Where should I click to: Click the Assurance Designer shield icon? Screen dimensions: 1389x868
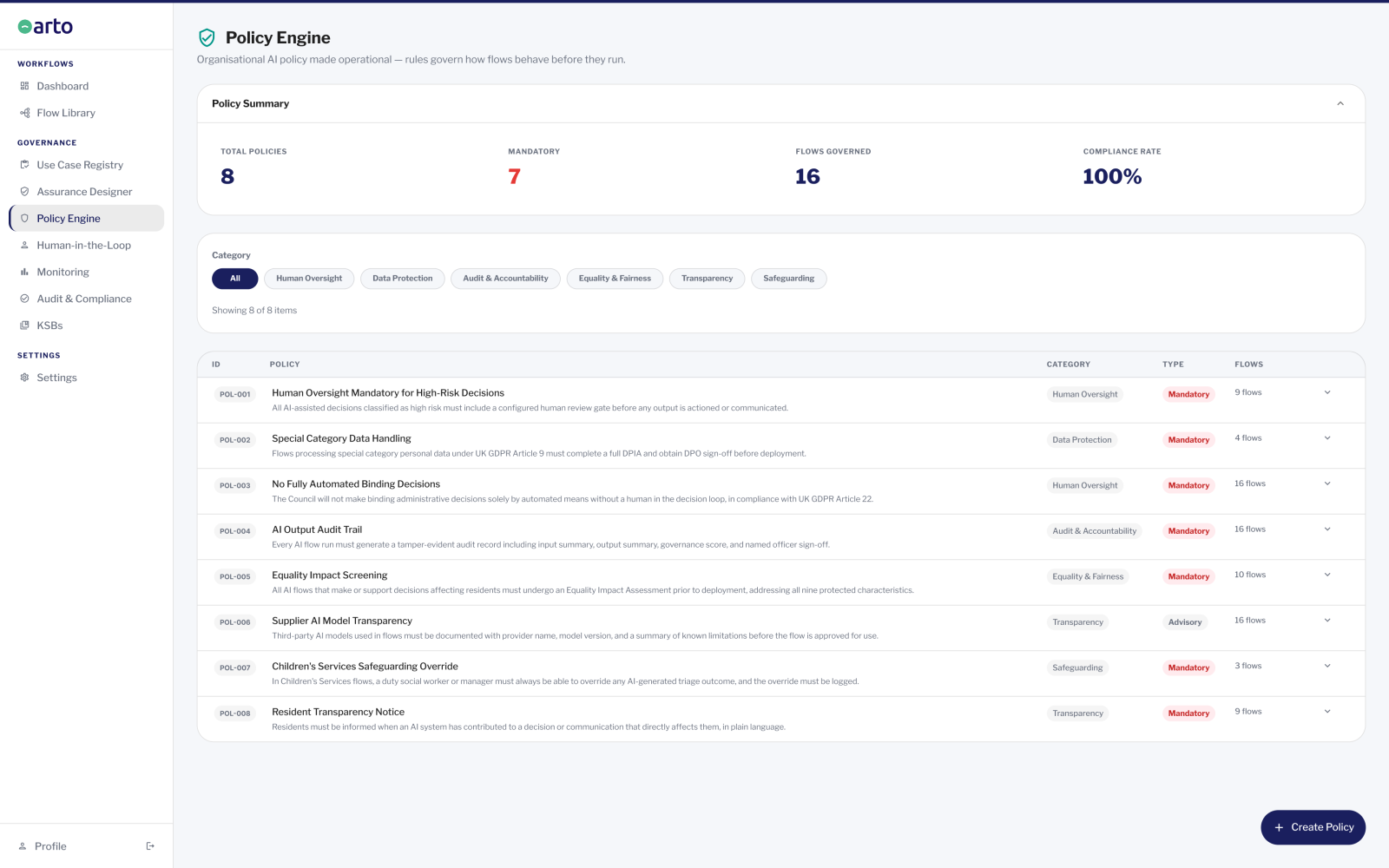[x=24, y=192]
